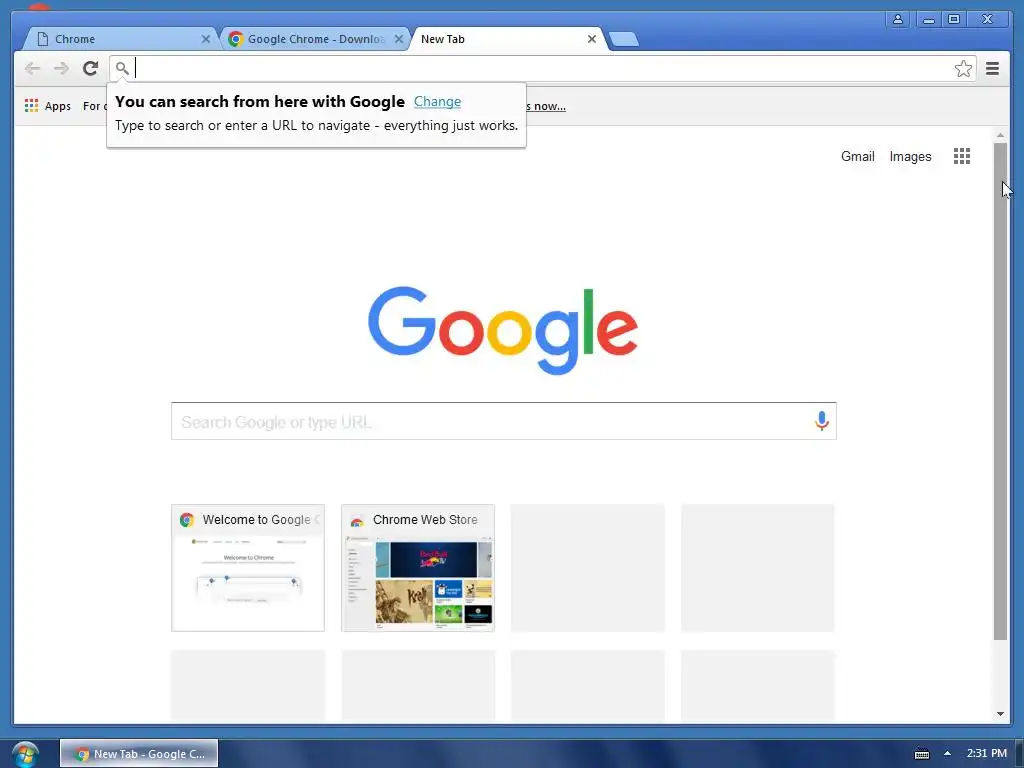This screenshot has width=1024, height=768.
Task: Focus the address bar field
Action: [542, 69]
